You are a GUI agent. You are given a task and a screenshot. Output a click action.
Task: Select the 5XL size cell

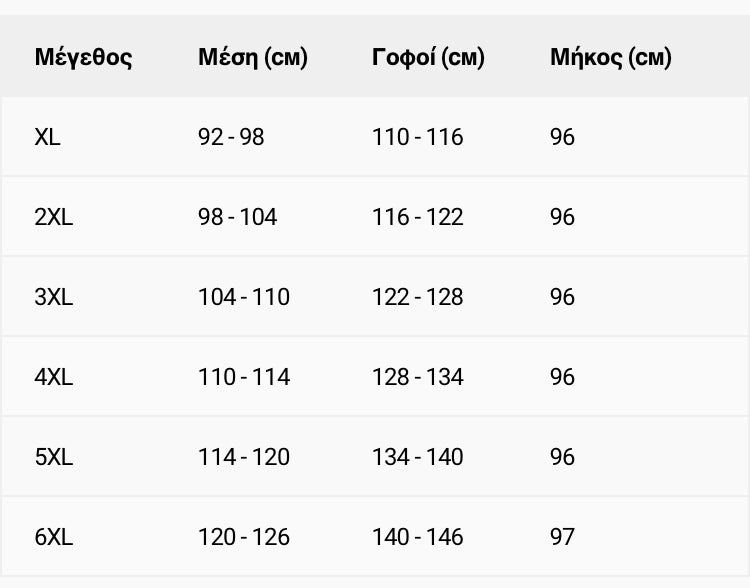click(54, 457)
